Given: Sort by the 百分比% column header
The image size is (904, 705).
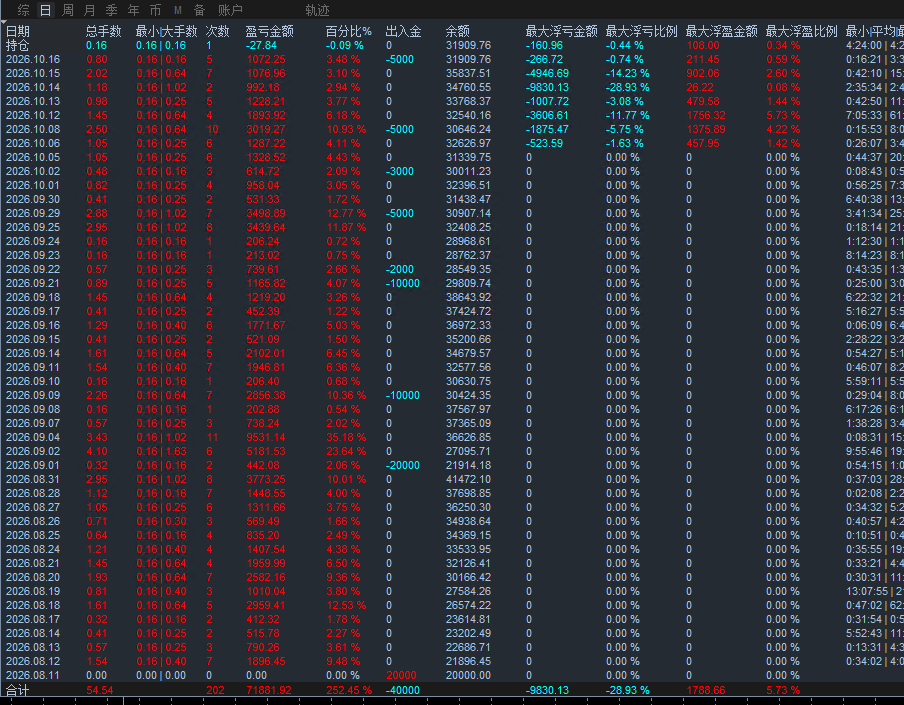Looking at the screenshot, I should point(348,31).
